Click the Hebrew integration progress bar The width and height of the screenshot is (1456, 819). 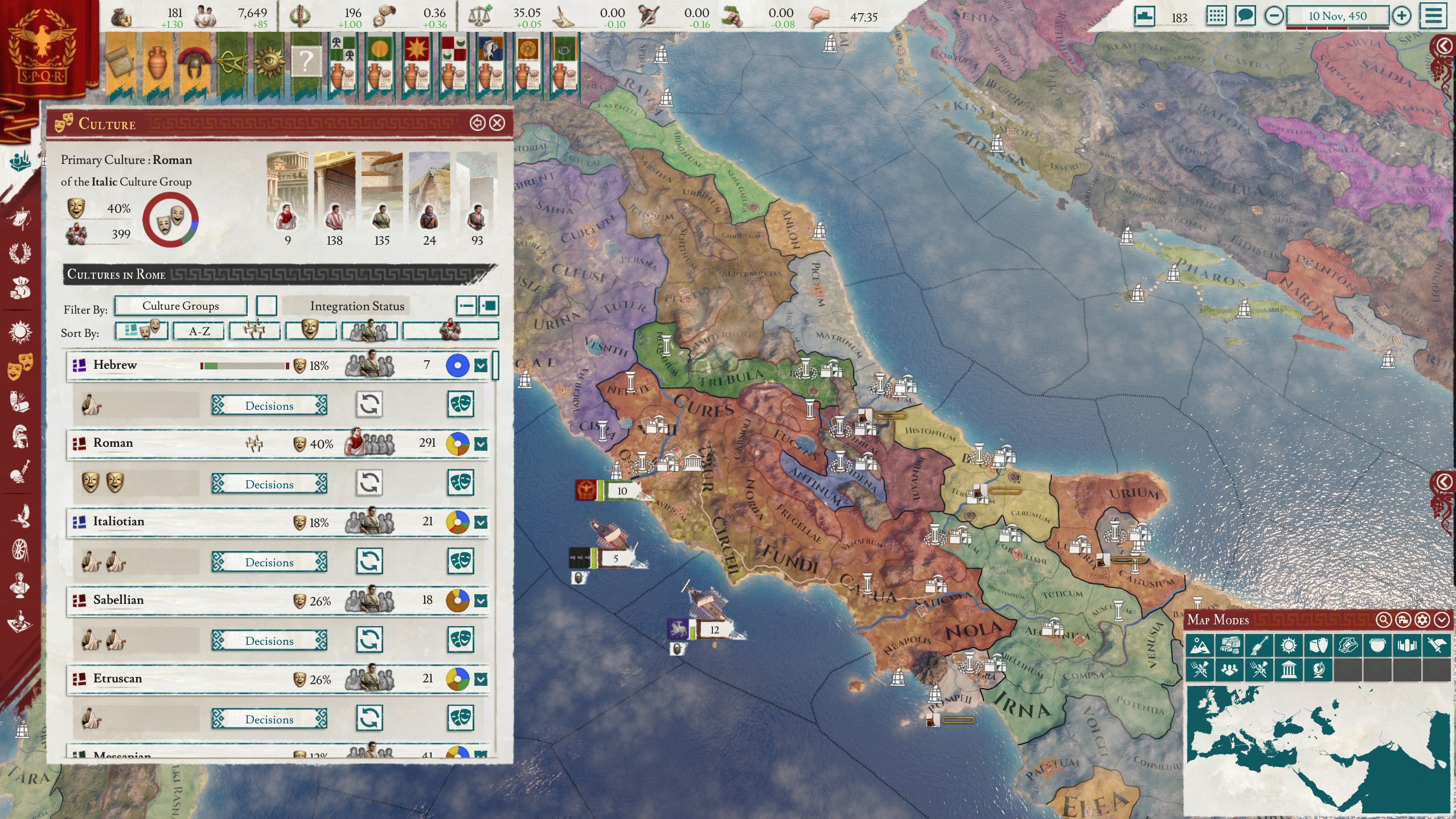click(244, 365)
